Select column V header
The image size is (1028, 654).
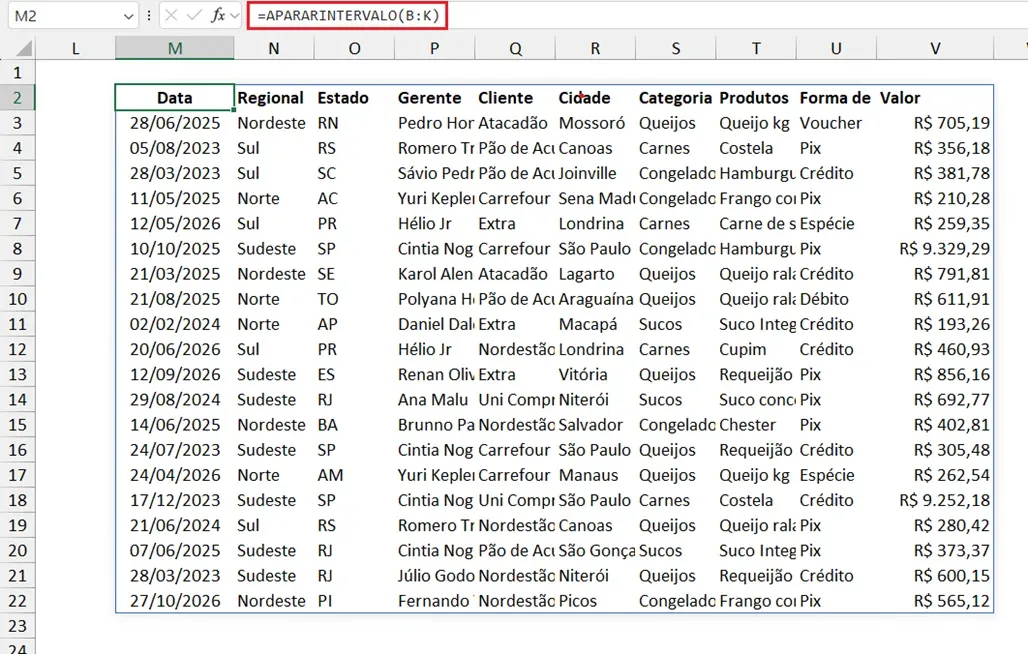click(x=936, y=48)
